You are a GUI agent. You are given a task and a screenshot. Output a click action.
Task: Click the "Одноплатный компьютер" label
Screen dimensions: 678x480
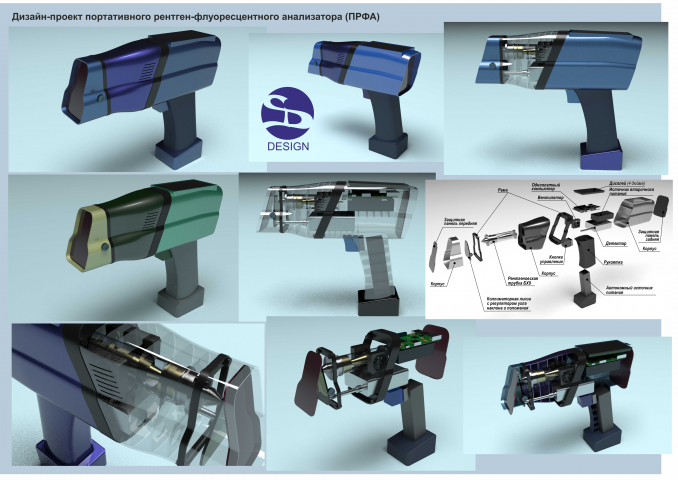pyautogui.click(x=546, y=187)
